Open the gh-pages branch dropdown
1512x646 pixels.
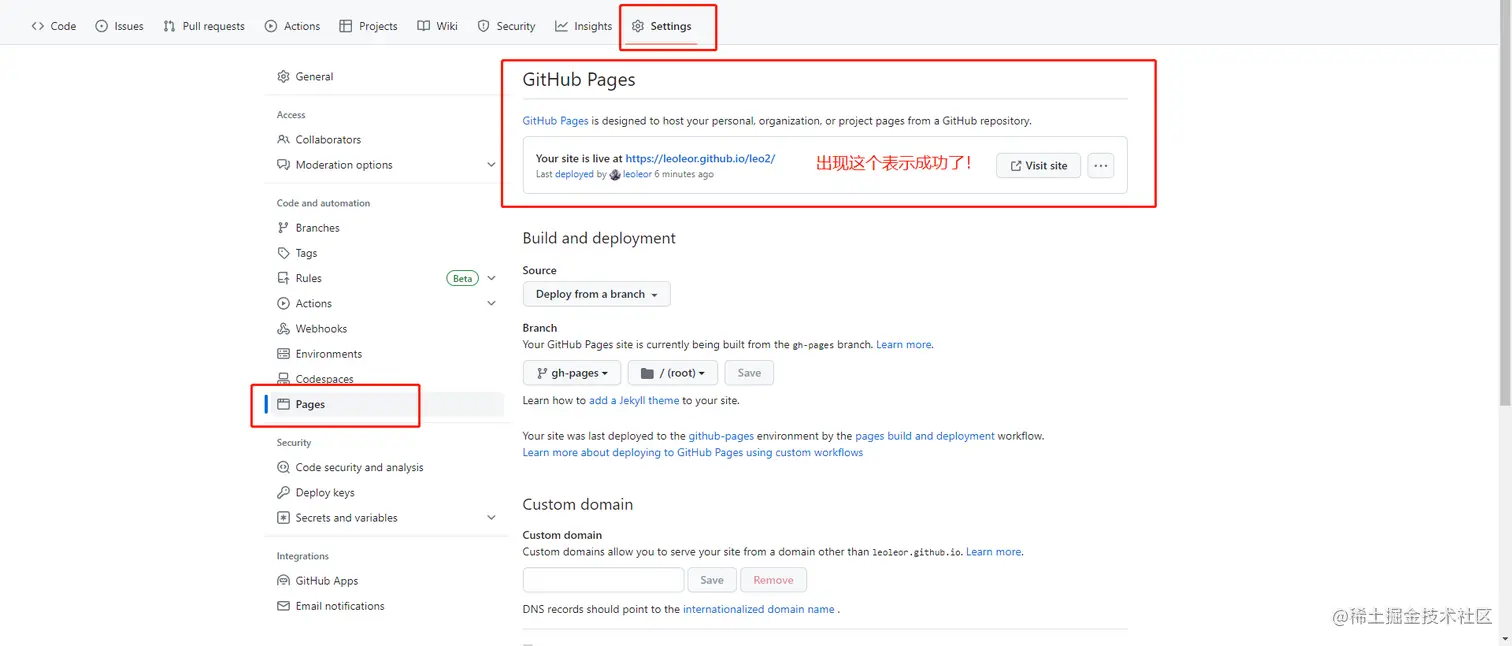point(572,373)
